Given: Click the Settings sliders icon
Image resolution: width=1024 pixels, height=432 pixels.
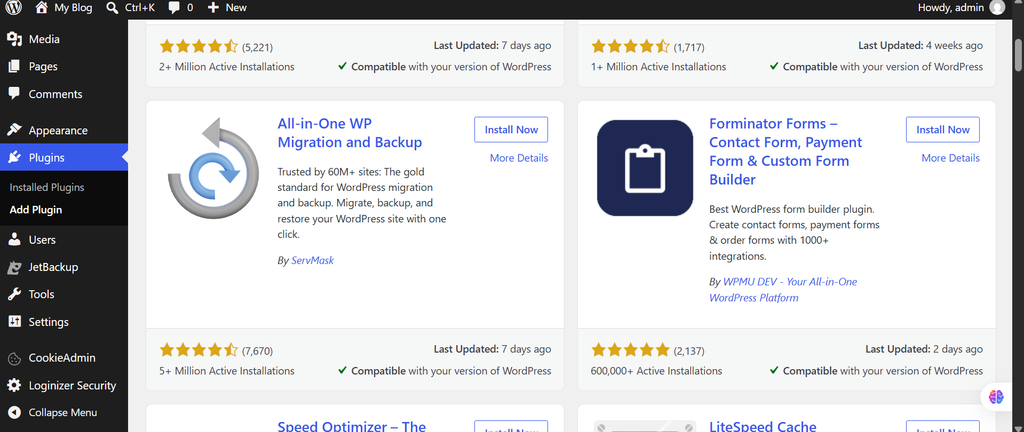Looking at the screenshot, I should [14, 322].
